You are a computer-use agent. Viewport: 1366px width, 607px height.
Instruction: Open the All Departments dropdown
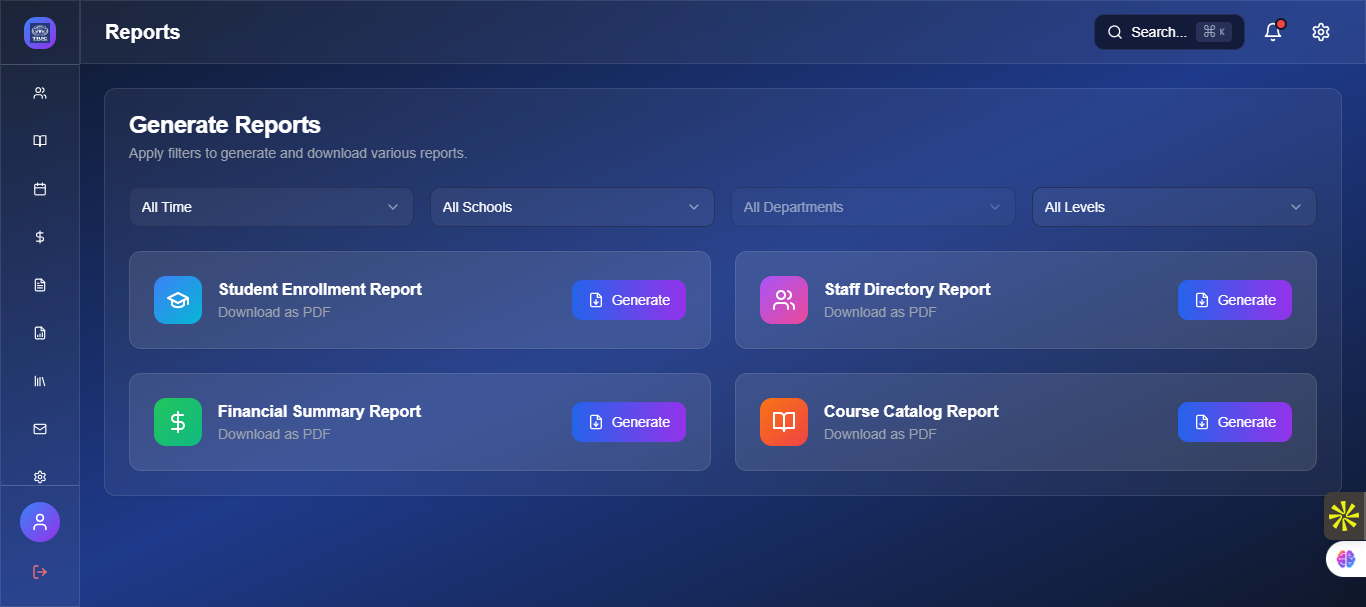[x=873, y=207]
